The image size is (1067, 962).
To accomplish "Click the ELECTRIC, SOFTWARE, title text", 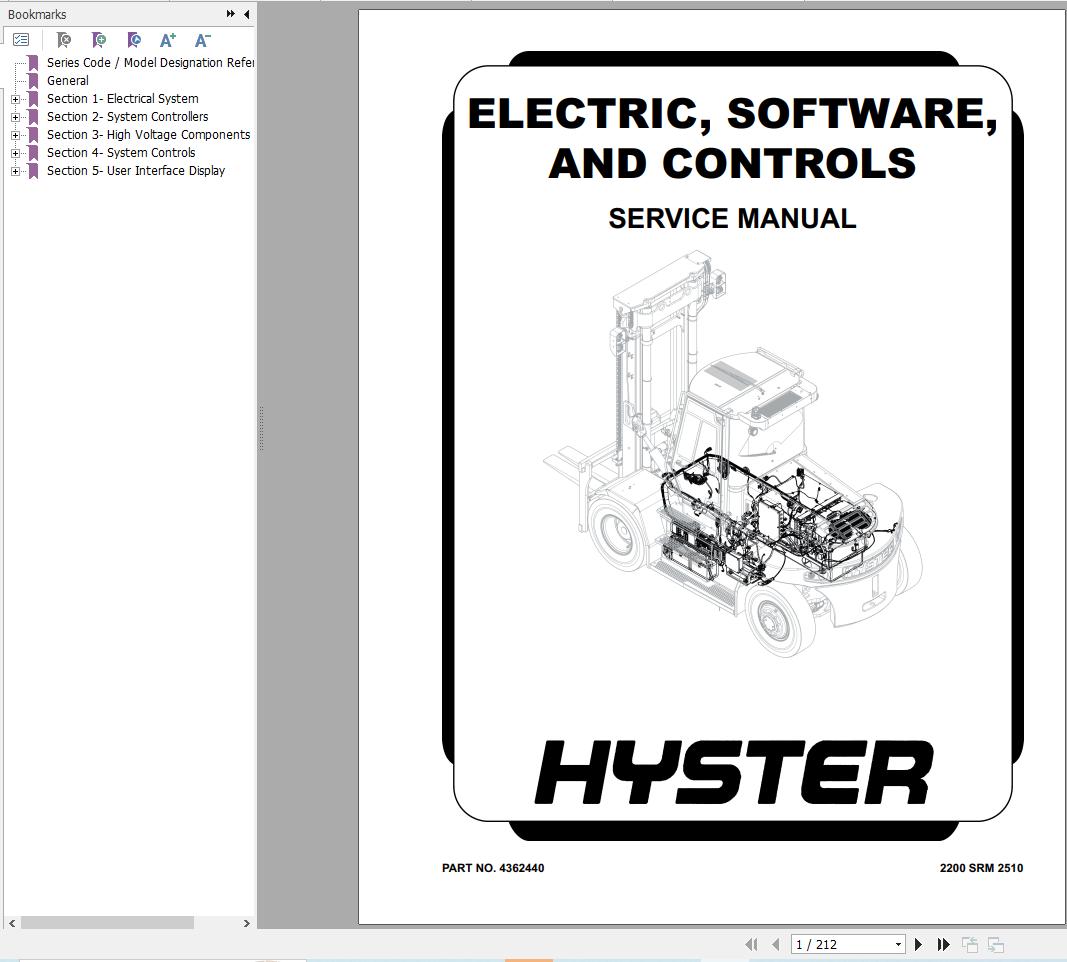I will [x=732, y=114].
